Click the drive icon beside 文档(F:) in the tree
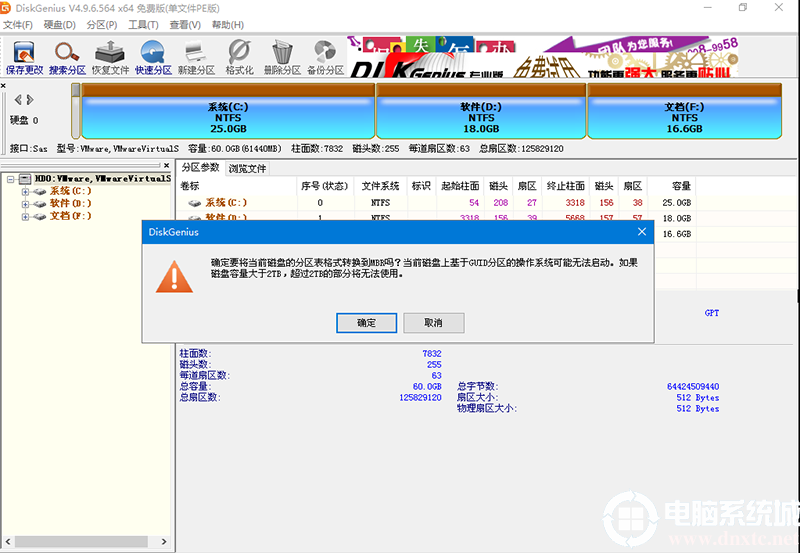The width and height of the screenshot is (800, 553). coord(40,217)
